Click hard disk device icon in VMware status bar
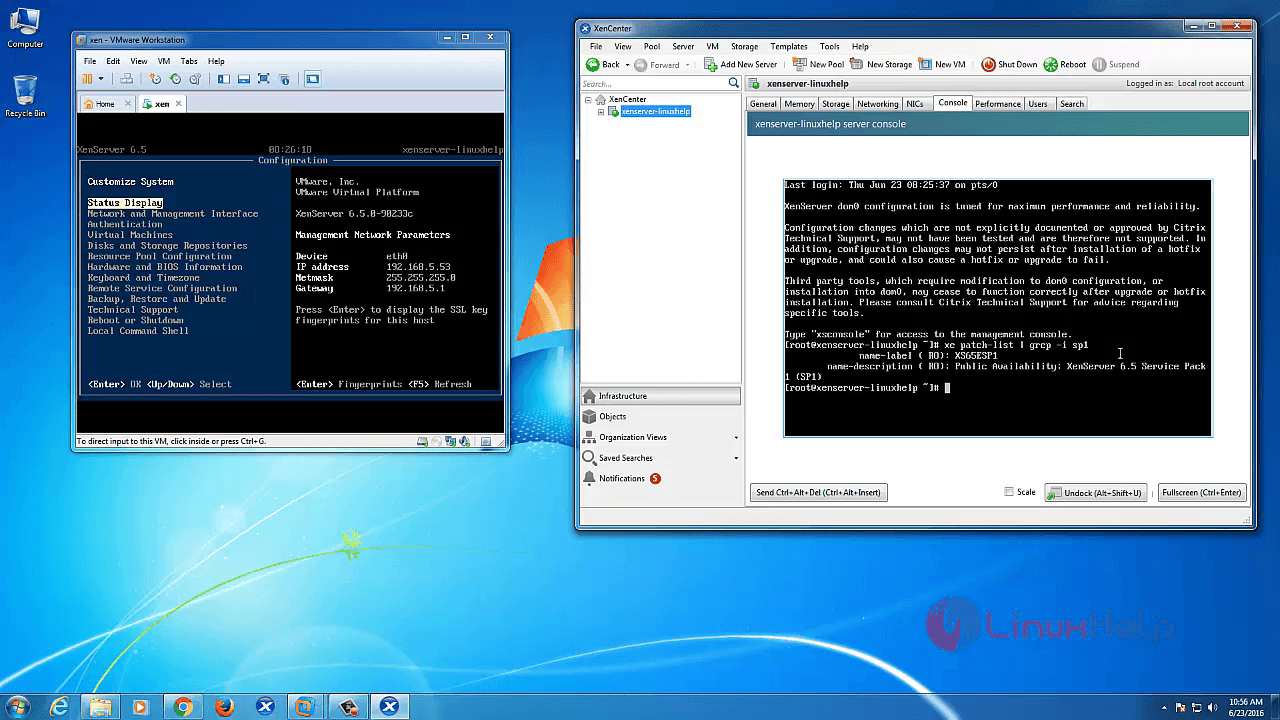This screenshot has width=1280, height=720. click(x=423, y=441)
